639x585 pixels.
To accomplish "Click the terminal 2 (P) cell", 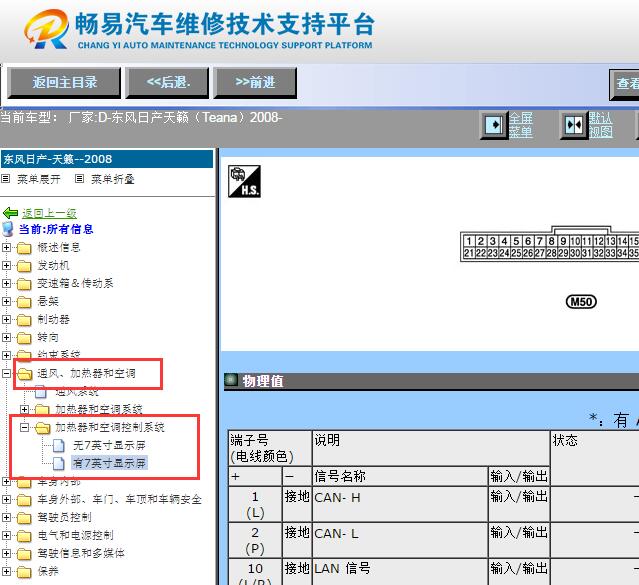I will 255,540.
